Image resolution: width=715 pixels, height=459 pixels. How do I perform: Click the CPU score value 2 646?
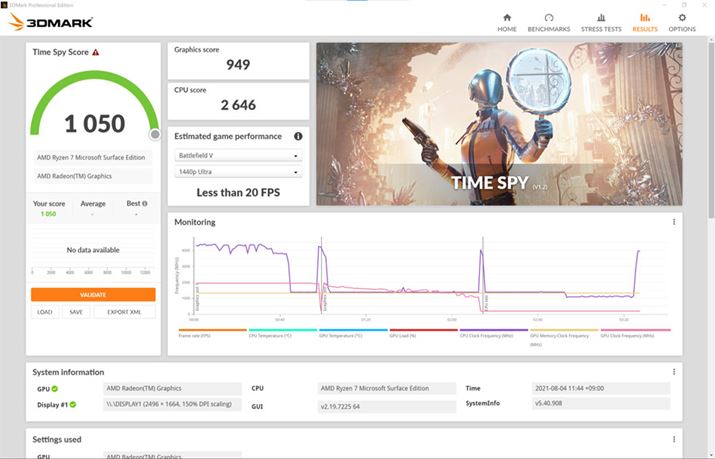pos(238,105)
